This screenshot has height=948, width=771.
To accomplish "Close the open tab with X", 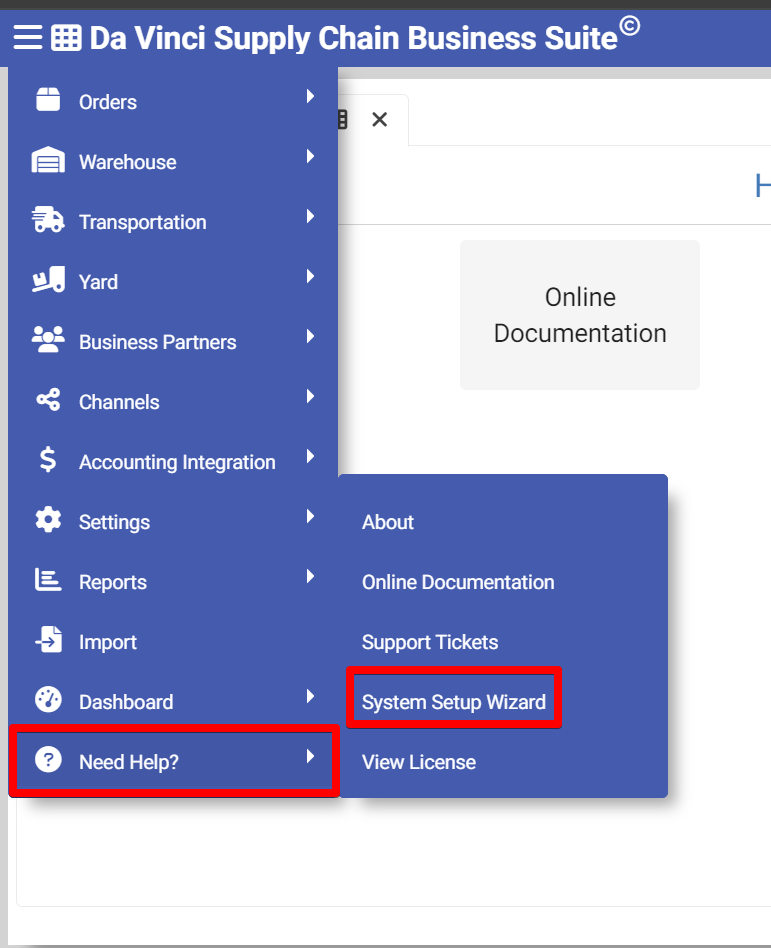I will click(x=379, y=119).
